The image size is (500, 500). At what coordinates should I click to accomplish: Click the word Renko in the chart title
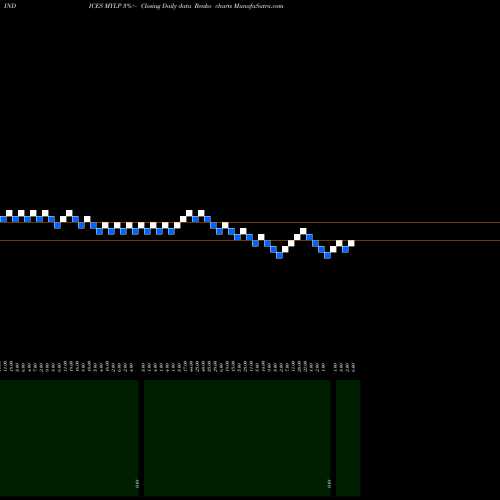(x=203, y=6)
